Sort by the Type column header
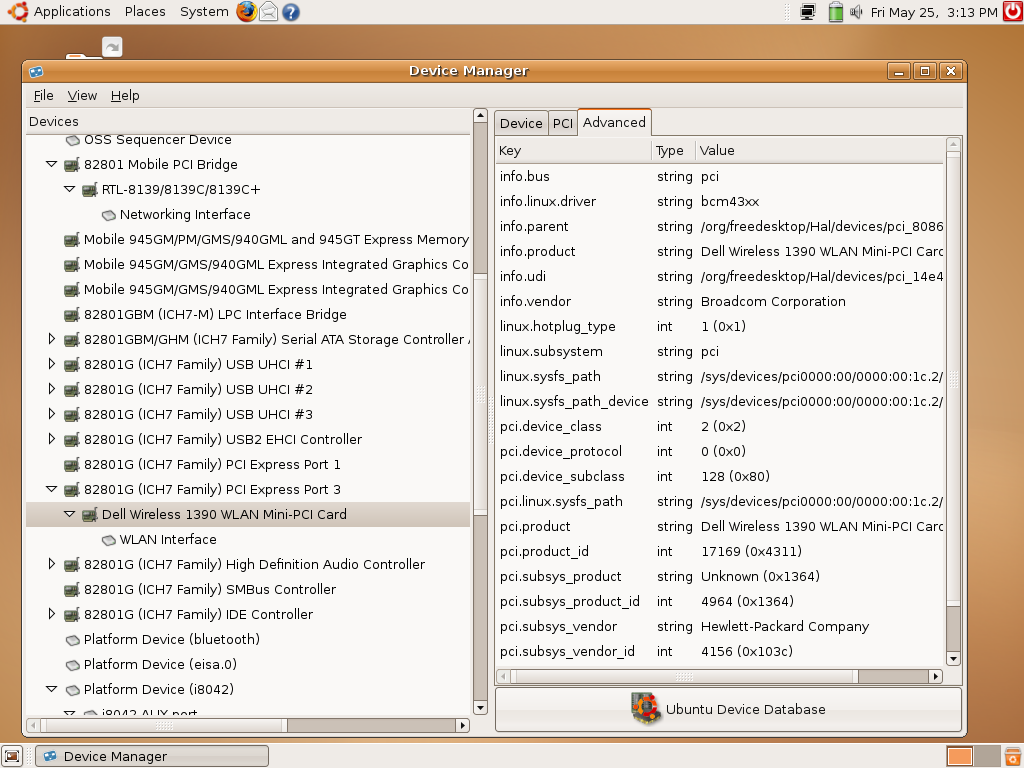Image resolution: width=1024 pixels, height=768 pixels. (x=673, y=151)
